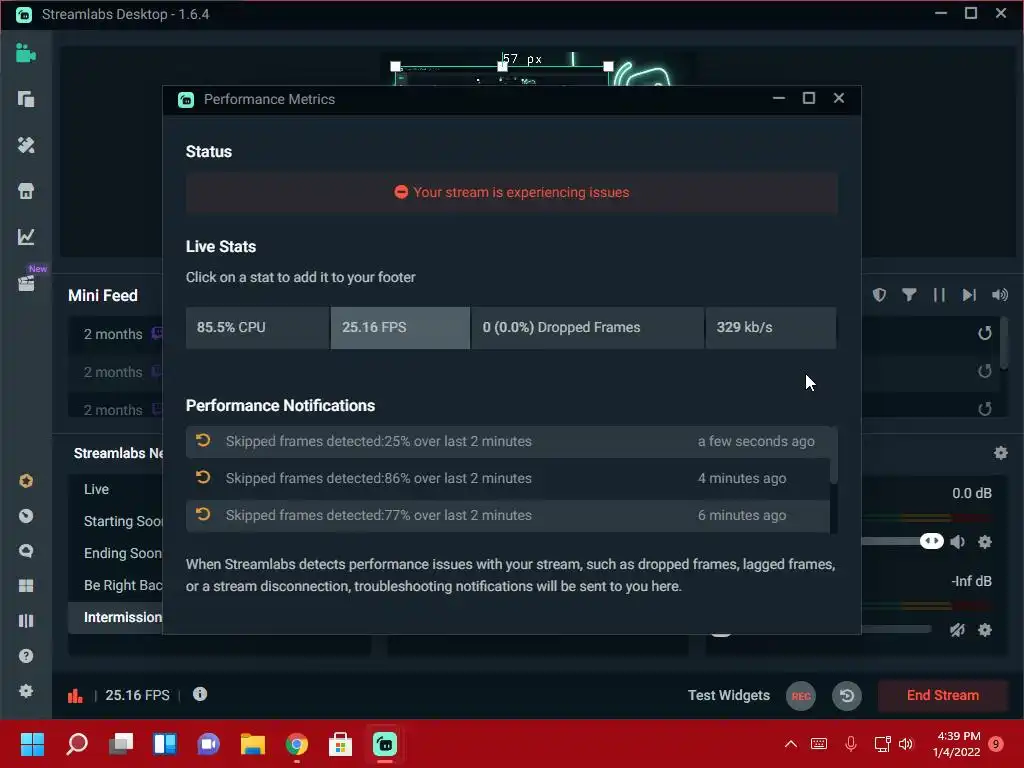The height and width of the screenshot is (768, 1024).
Task: Click the replay buffer button in footer
Action: point(846,696)
